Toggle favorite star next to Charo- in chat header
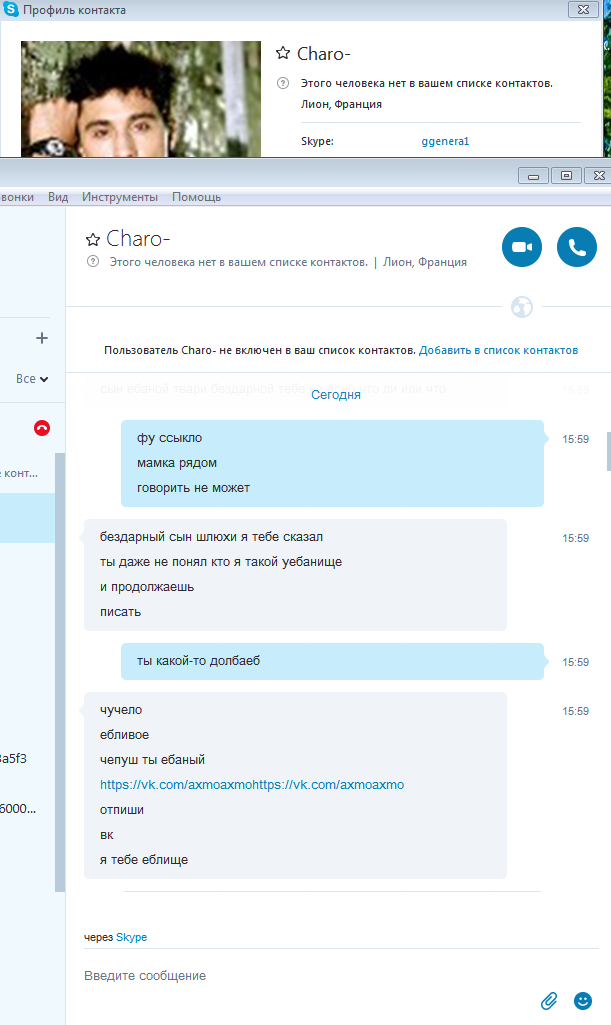Screen dimensions: 611x1025 point(93,239)
